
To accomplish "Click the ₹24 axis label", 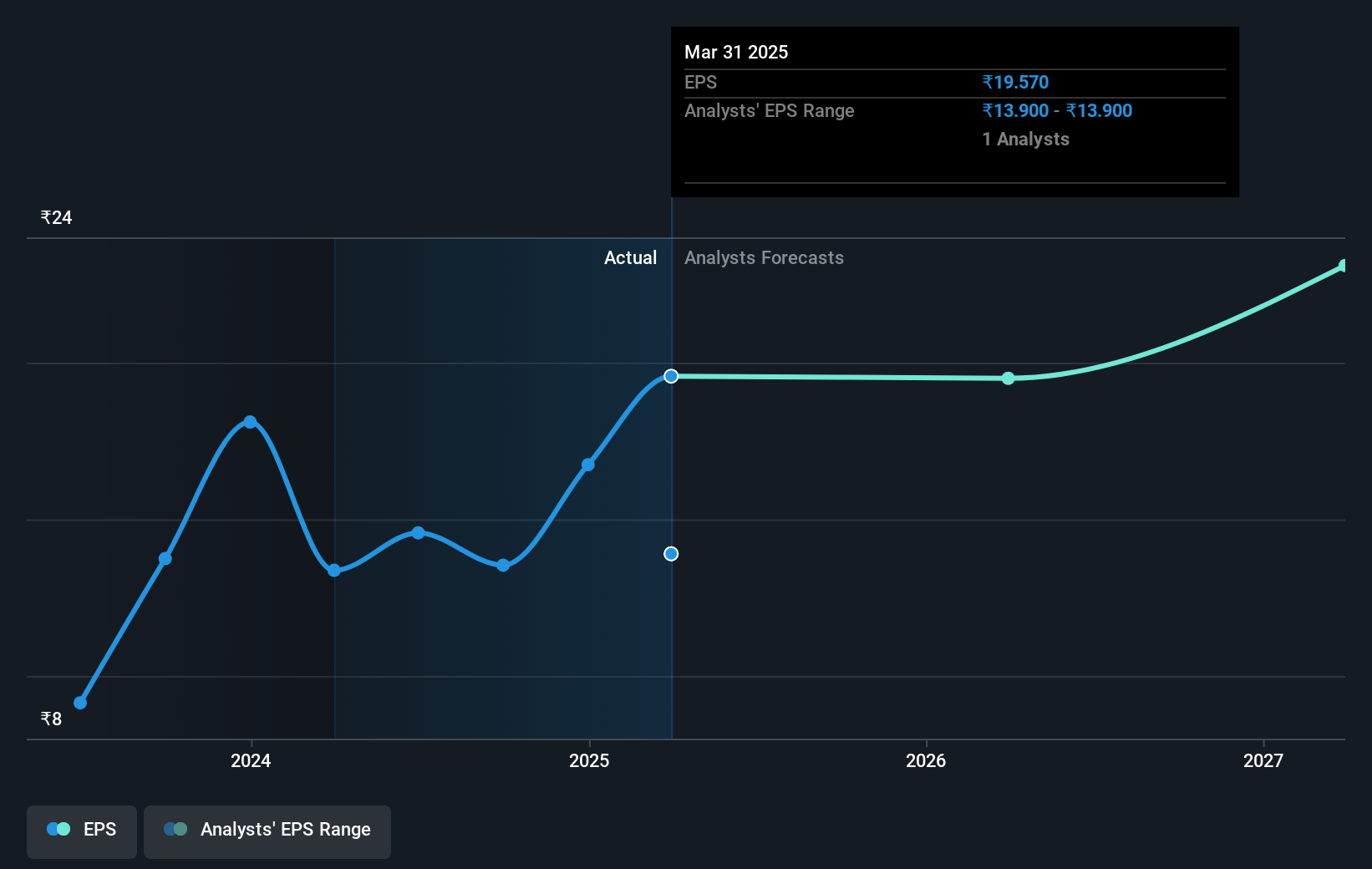I will 56,218.
